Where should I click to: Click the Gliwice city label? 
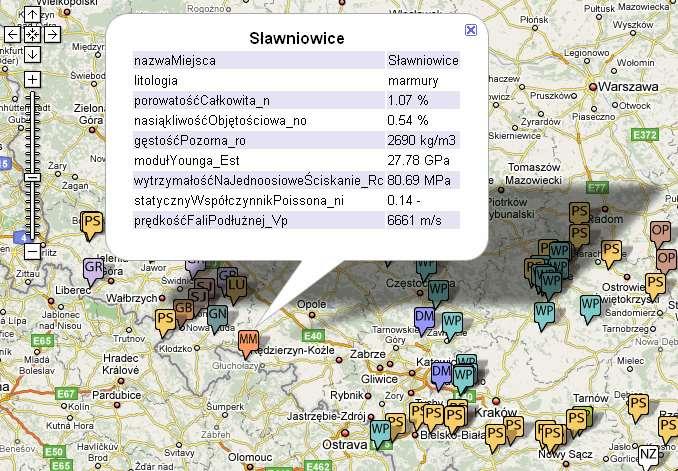tap(379, 379)
